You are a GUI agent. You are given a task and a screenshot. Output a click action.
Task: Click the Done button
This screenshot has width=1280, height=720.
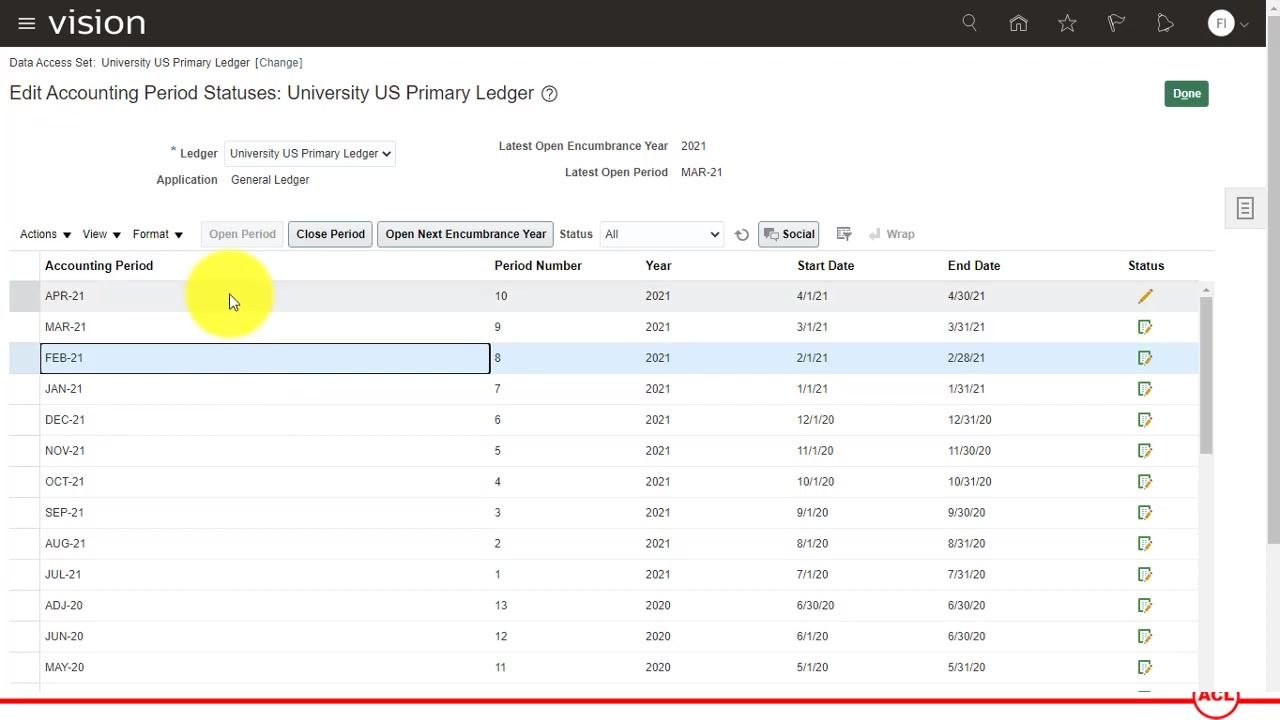pos(1187,94)
